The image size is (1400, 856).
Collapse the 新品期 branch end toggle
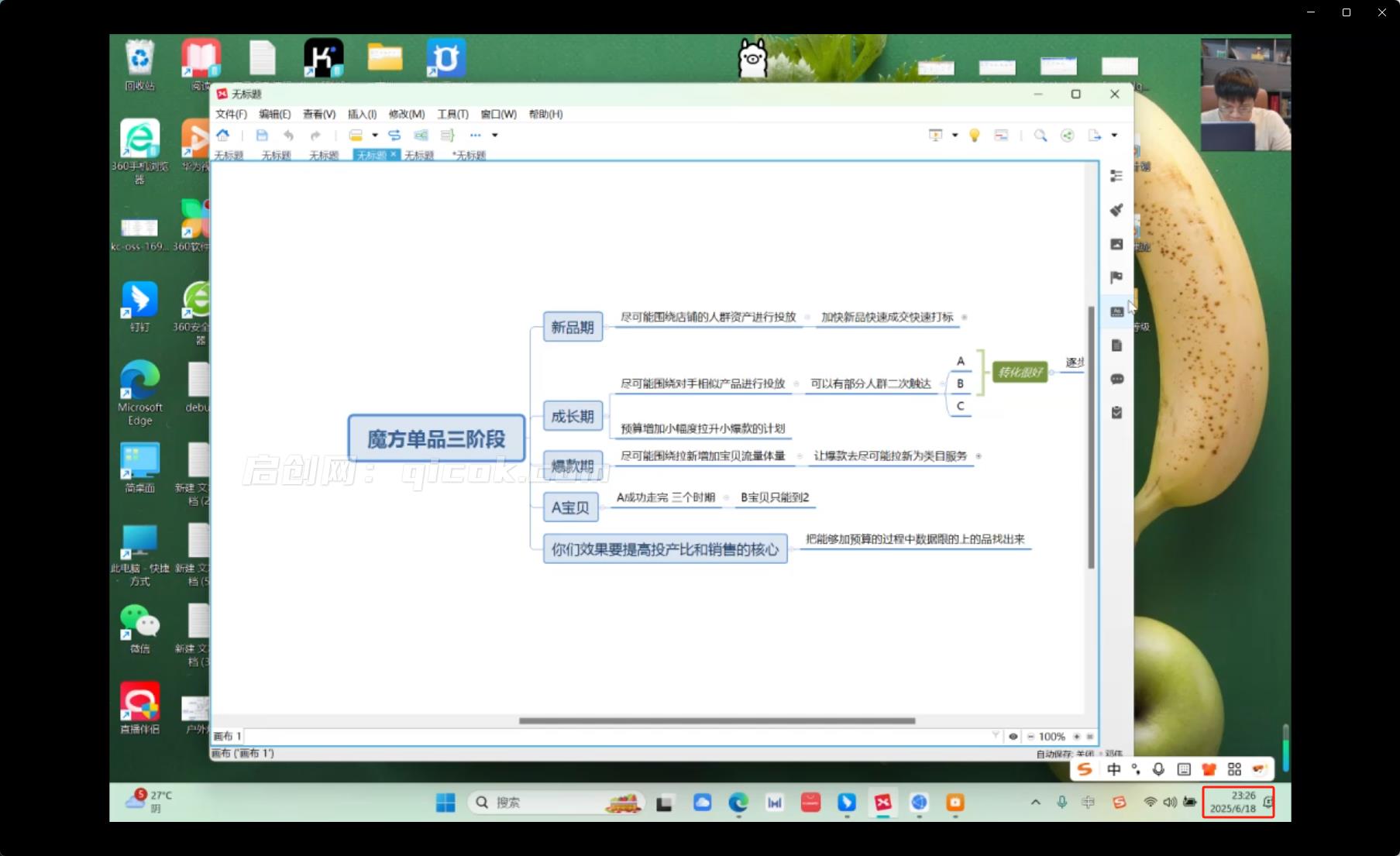[x=965, y=317]
